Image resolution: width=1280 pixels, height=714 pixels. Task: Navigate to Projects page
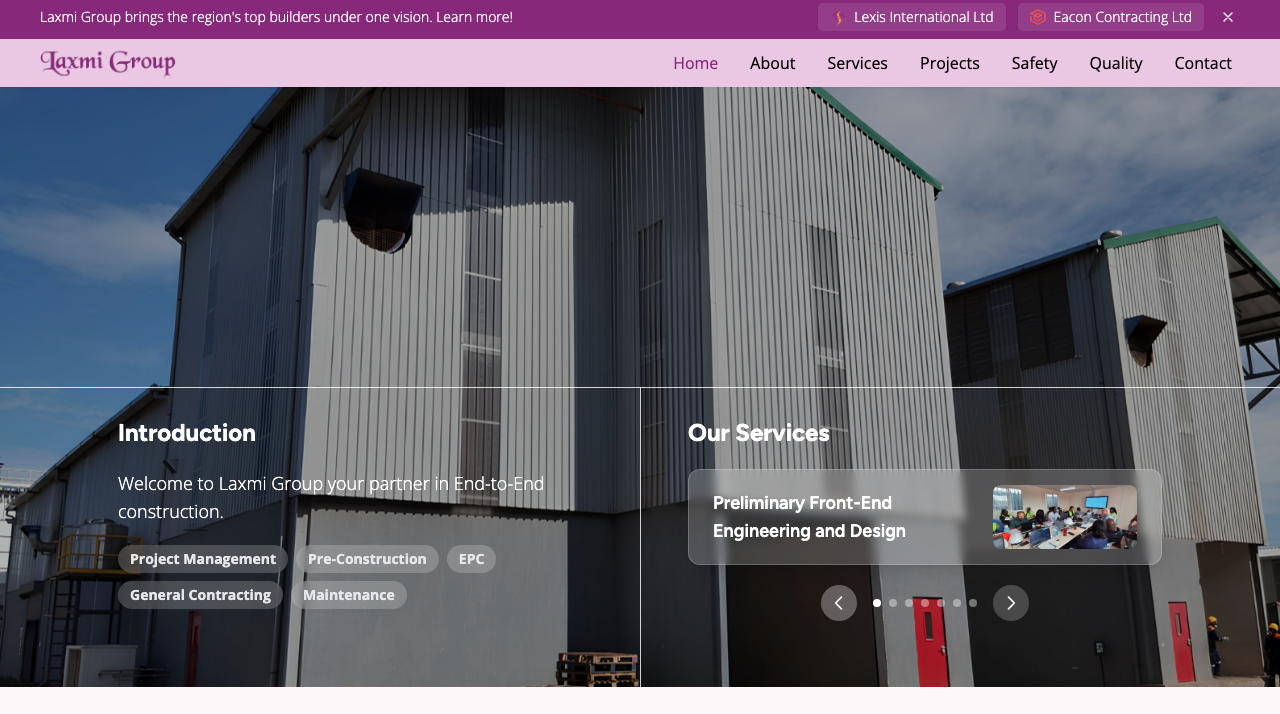pos(949,63)
